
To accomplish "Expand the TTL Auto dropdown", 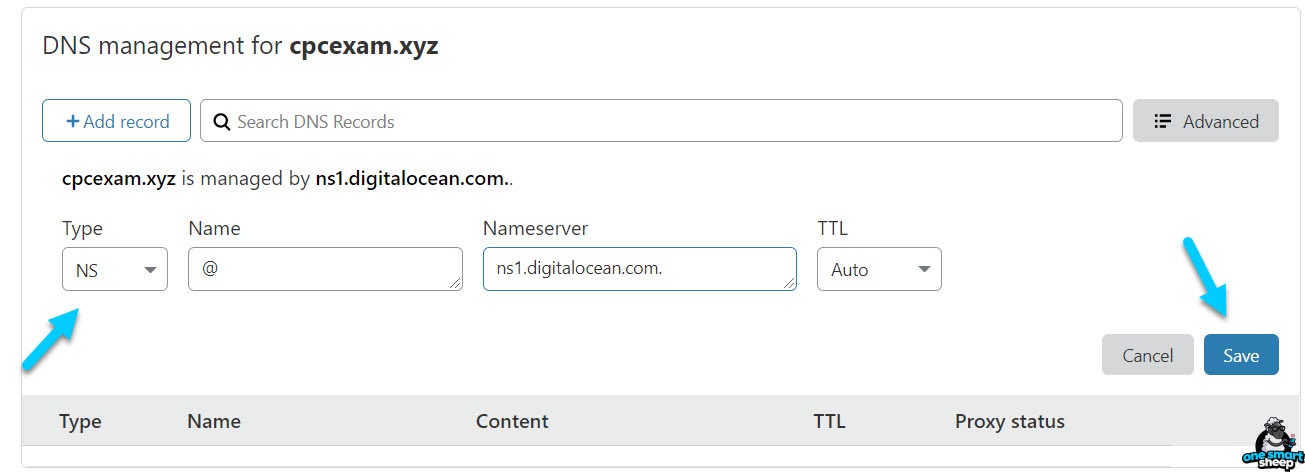I will pyautogui.click(x=879, y=269).
